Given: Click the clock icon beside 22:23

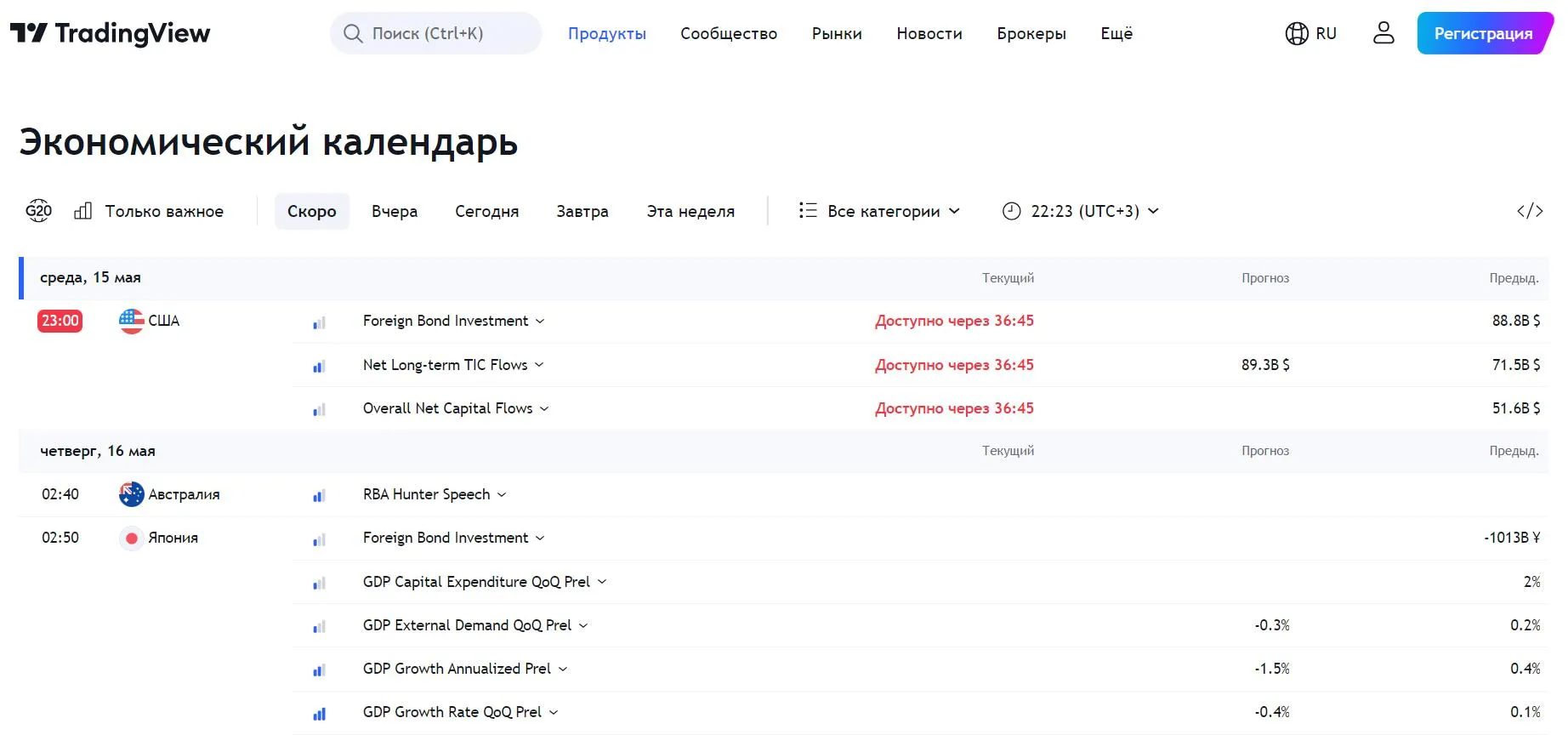Looking at the screenshot, I should (x=1011, y=211).
